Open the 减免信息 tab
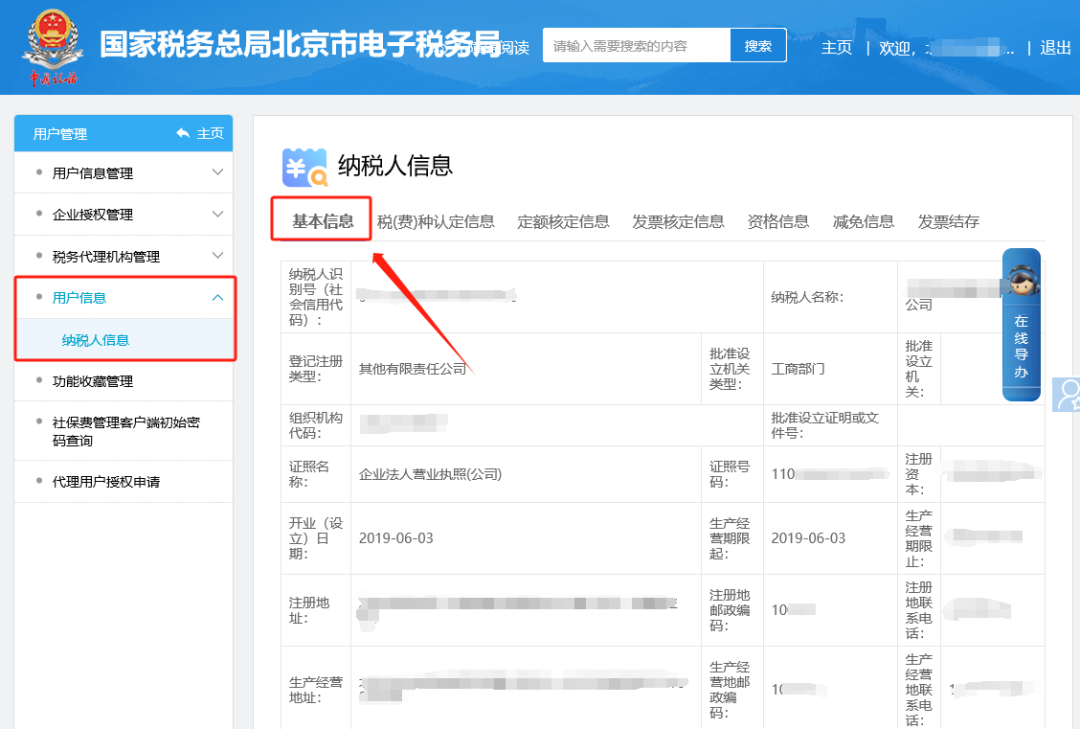The width and height of the screenshot is (1080, 729). coord(863,222)
